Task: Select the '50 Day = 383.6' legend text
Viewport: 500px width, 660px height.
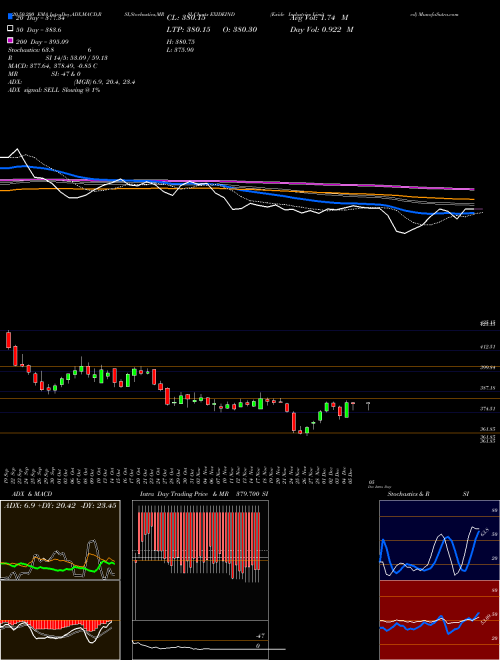Action: [38, 30]
